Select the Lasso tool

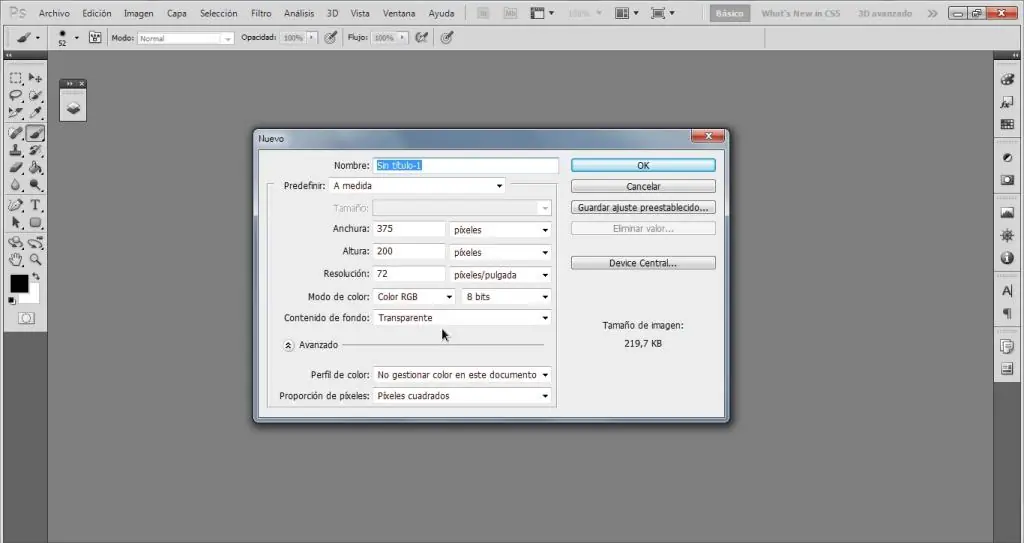tap(16, 95)
